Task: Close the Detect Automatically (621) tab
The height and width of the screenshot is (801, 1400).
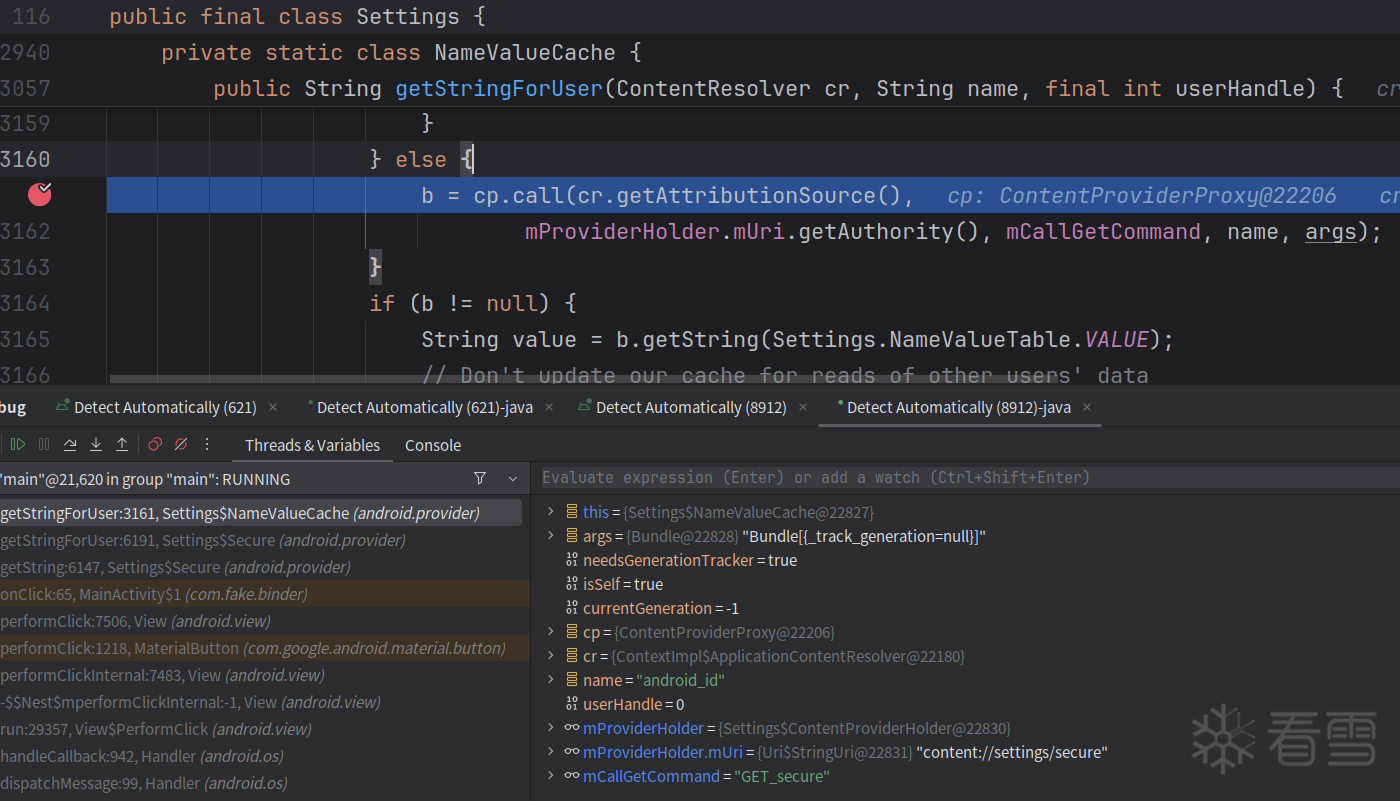Action: point(273,407)
